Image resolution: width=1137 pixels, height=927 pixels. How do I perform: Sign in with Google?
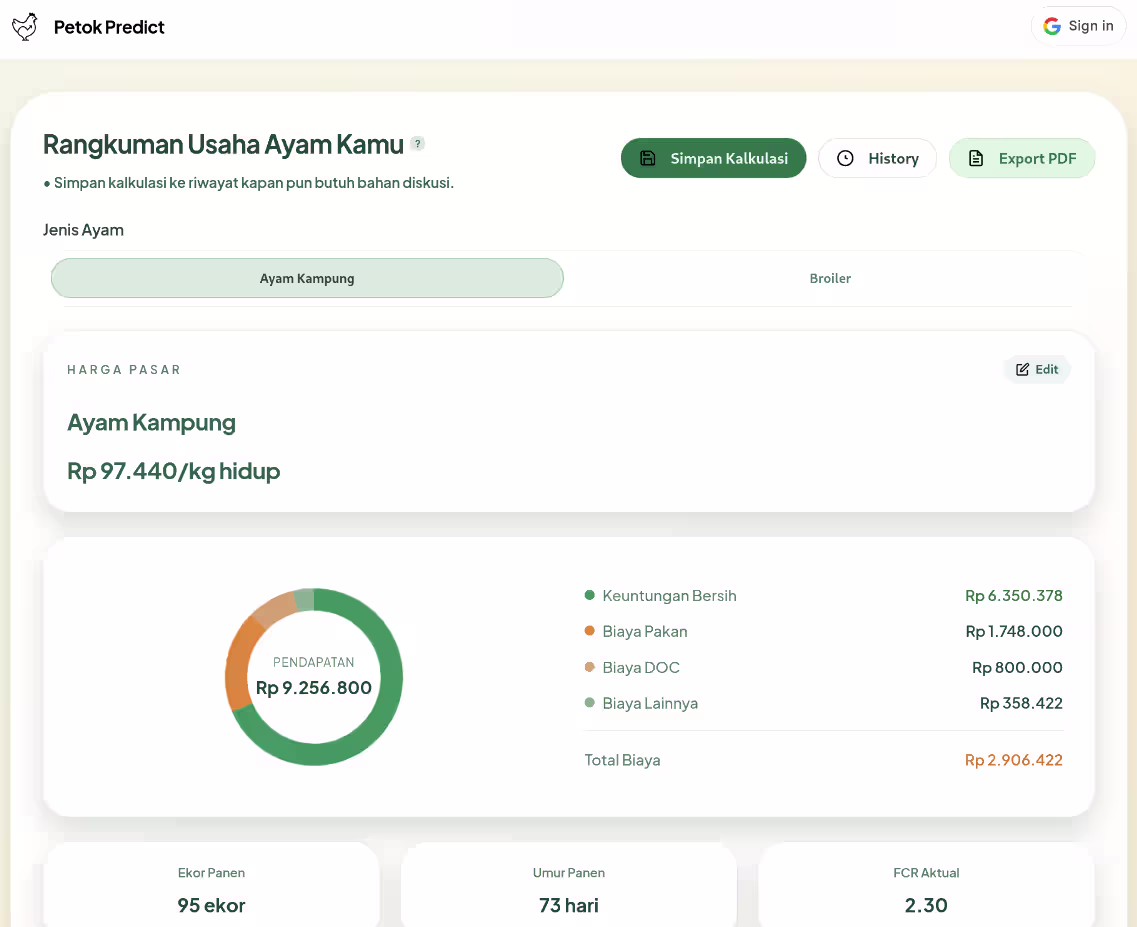pyautogui.click(x=1078, y=26)
